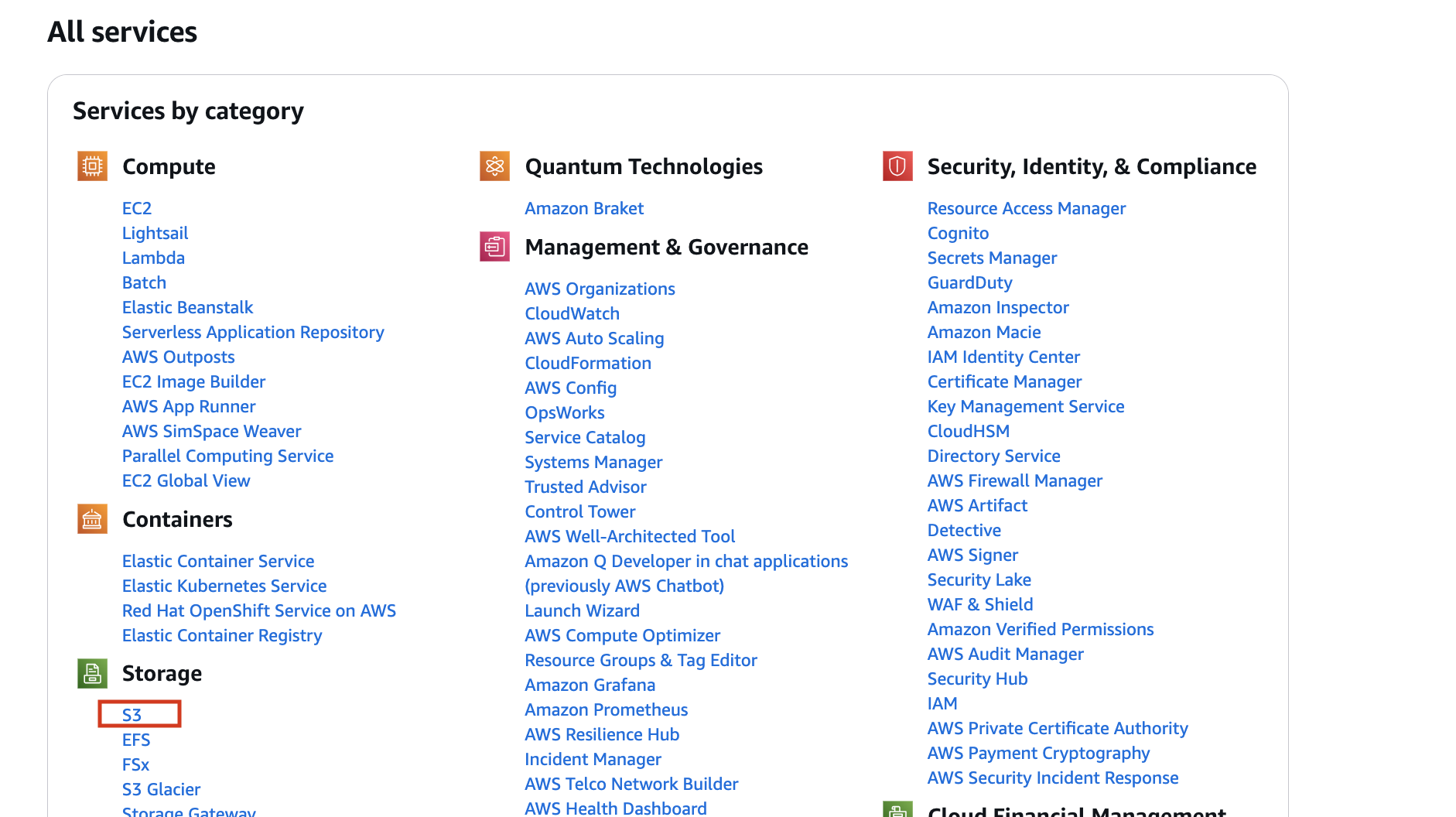Click the Compute category chip icon
This screenshot has height=817, width=1456.
pos(92,166)
